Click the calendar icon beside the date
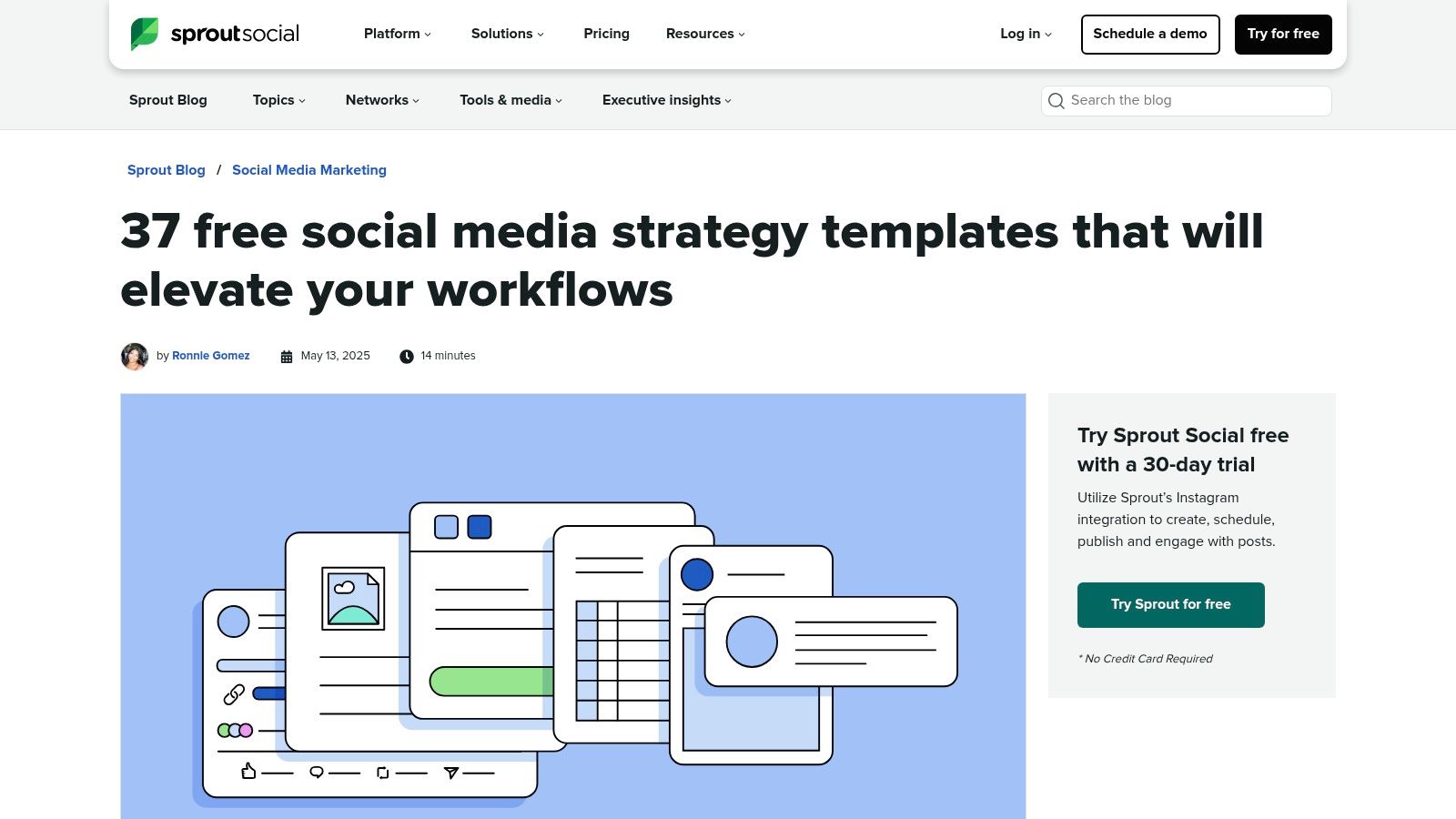Viewport: 1456px width, 819px height. [286, 356]
